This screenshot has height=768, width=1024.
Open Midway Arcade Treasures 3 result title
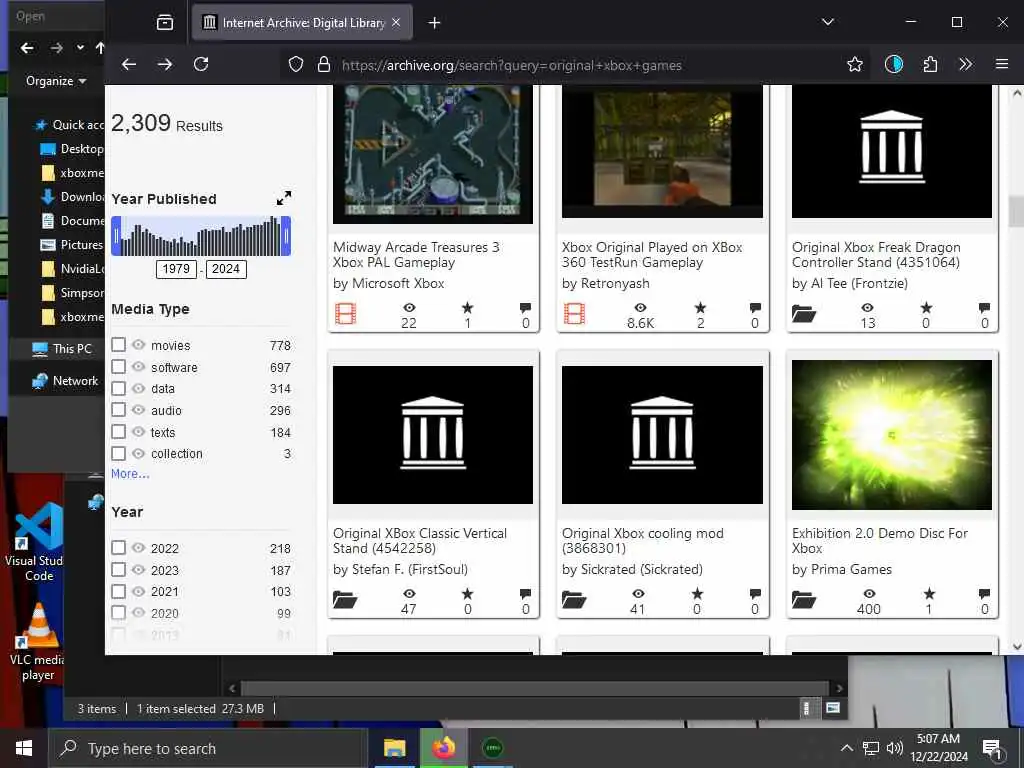click(416, 255)
